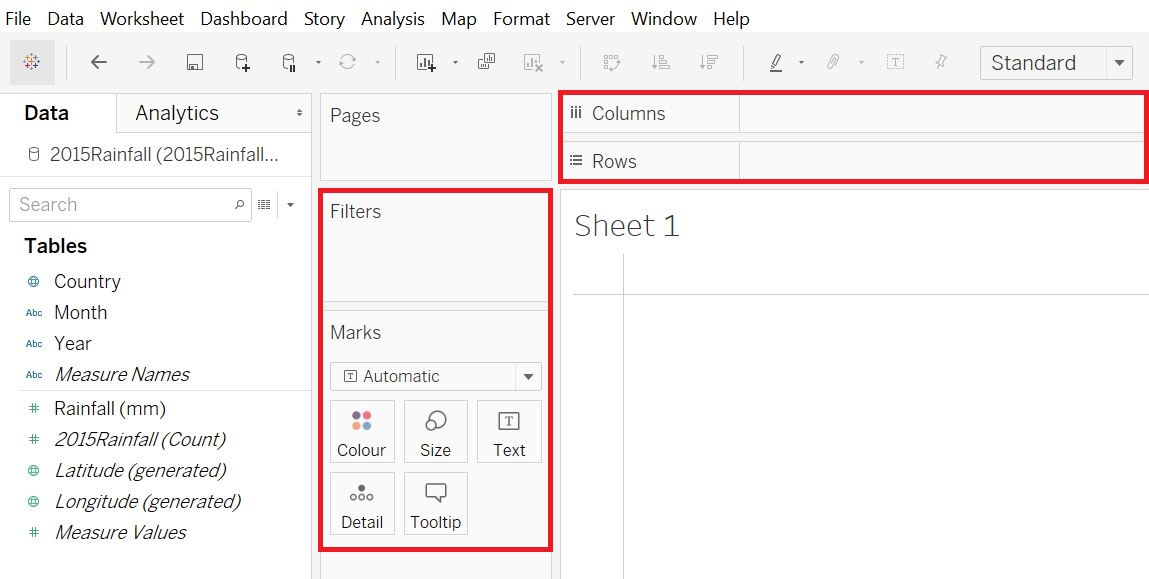Click the Size marks button
Screen dimensions: 1149x579
tap(435, 432)
